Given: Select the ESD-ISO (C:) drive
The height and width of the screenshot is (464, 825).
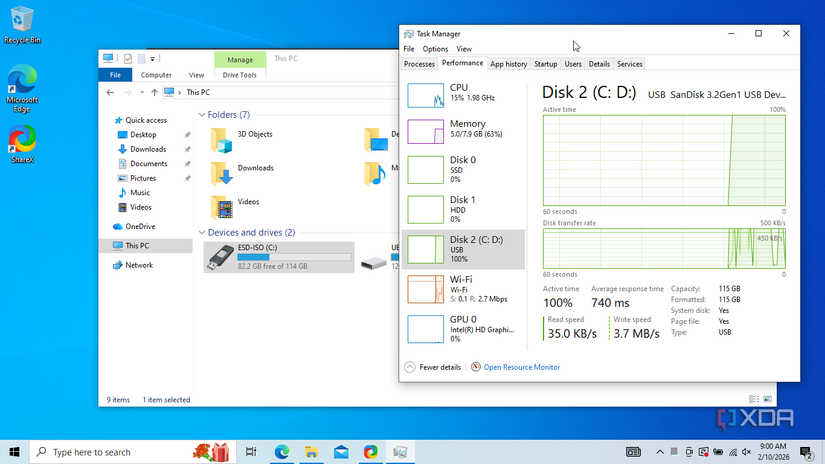Looking at the screenshot, I should [x=279, y=257].
